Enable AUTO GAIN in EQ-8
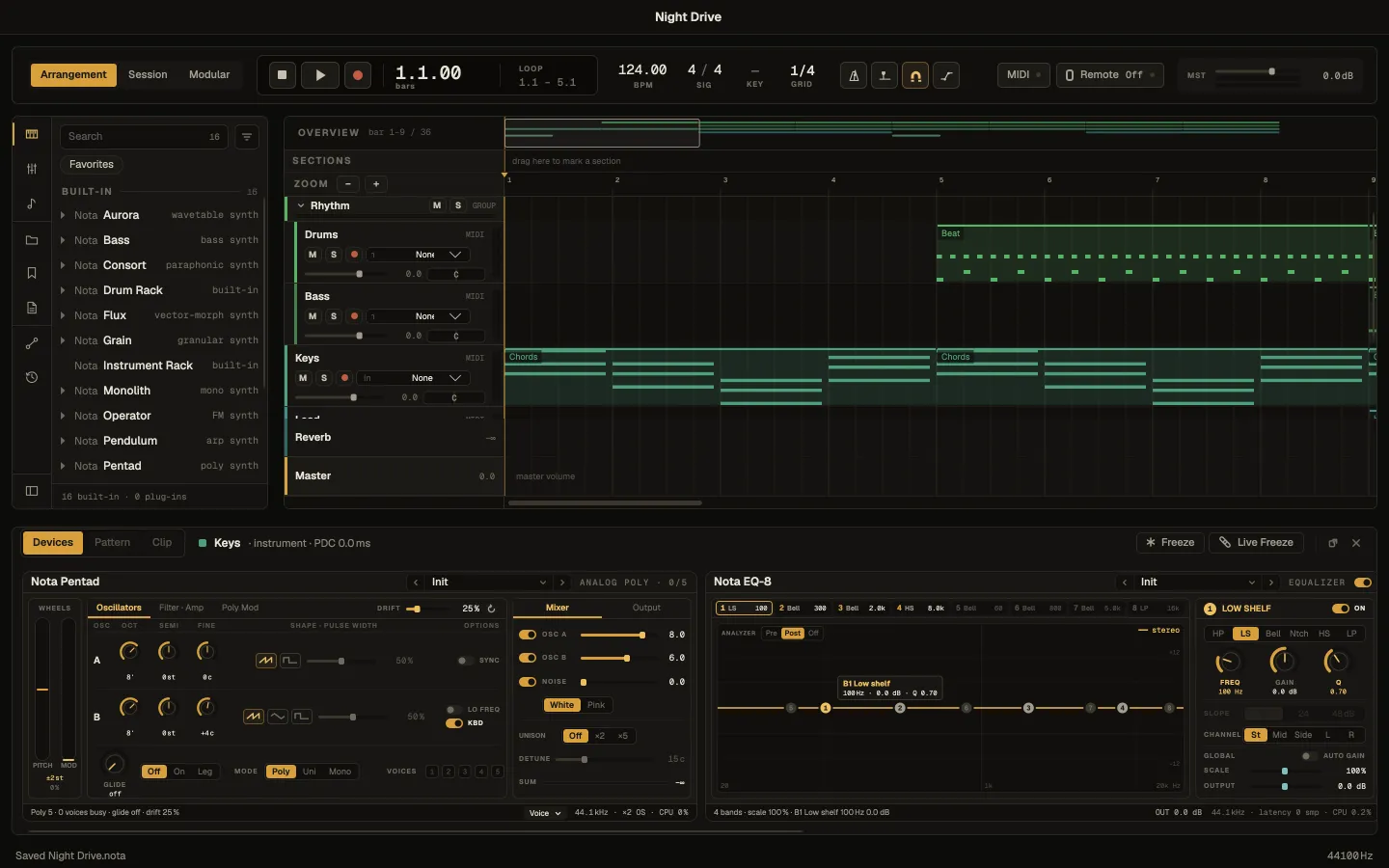Image resolution: width=1389 pixels, height=868 pixels. 1309,756
